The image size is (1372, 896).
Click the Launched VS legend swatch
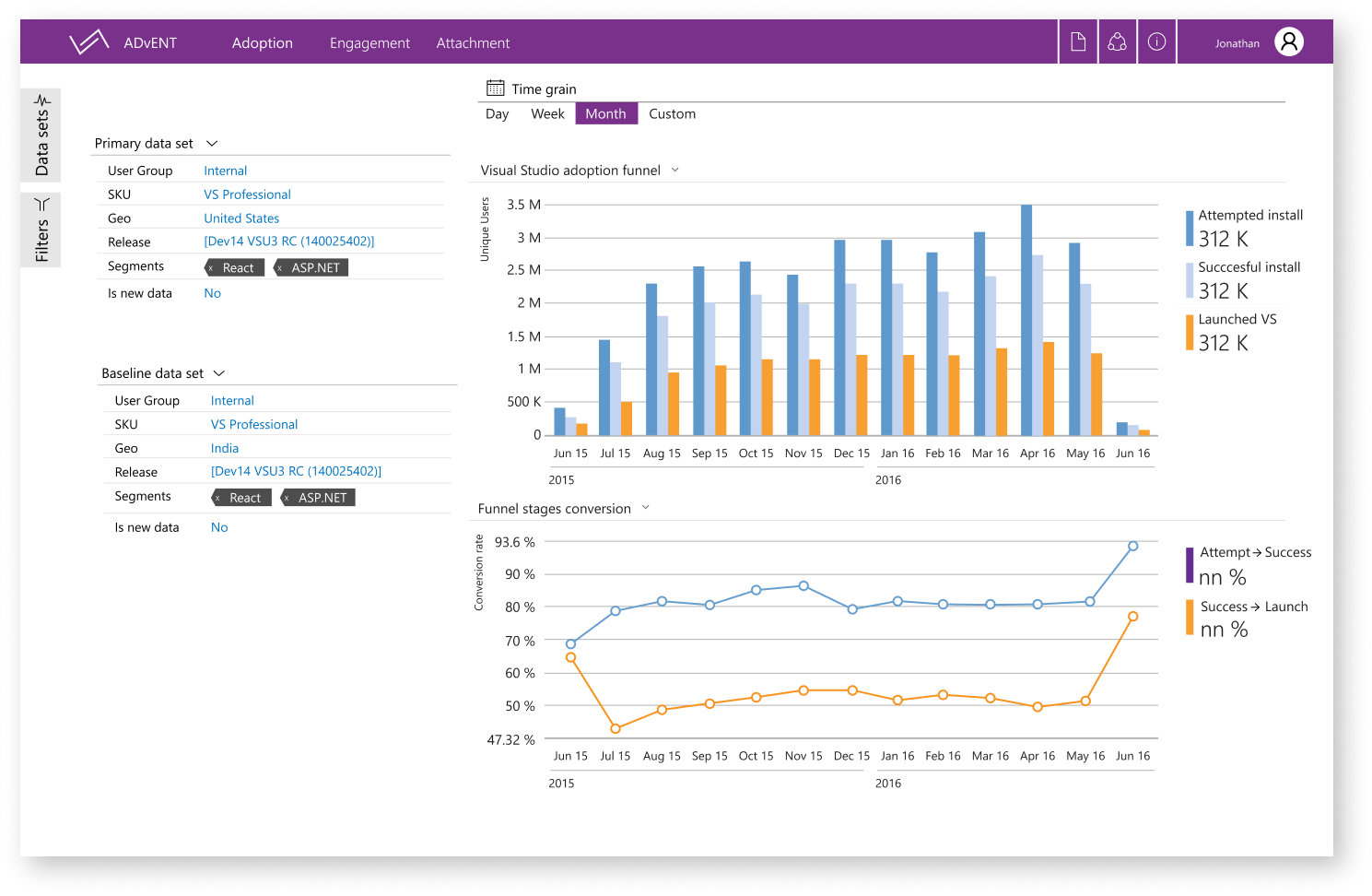click(x=1190, y=333)
